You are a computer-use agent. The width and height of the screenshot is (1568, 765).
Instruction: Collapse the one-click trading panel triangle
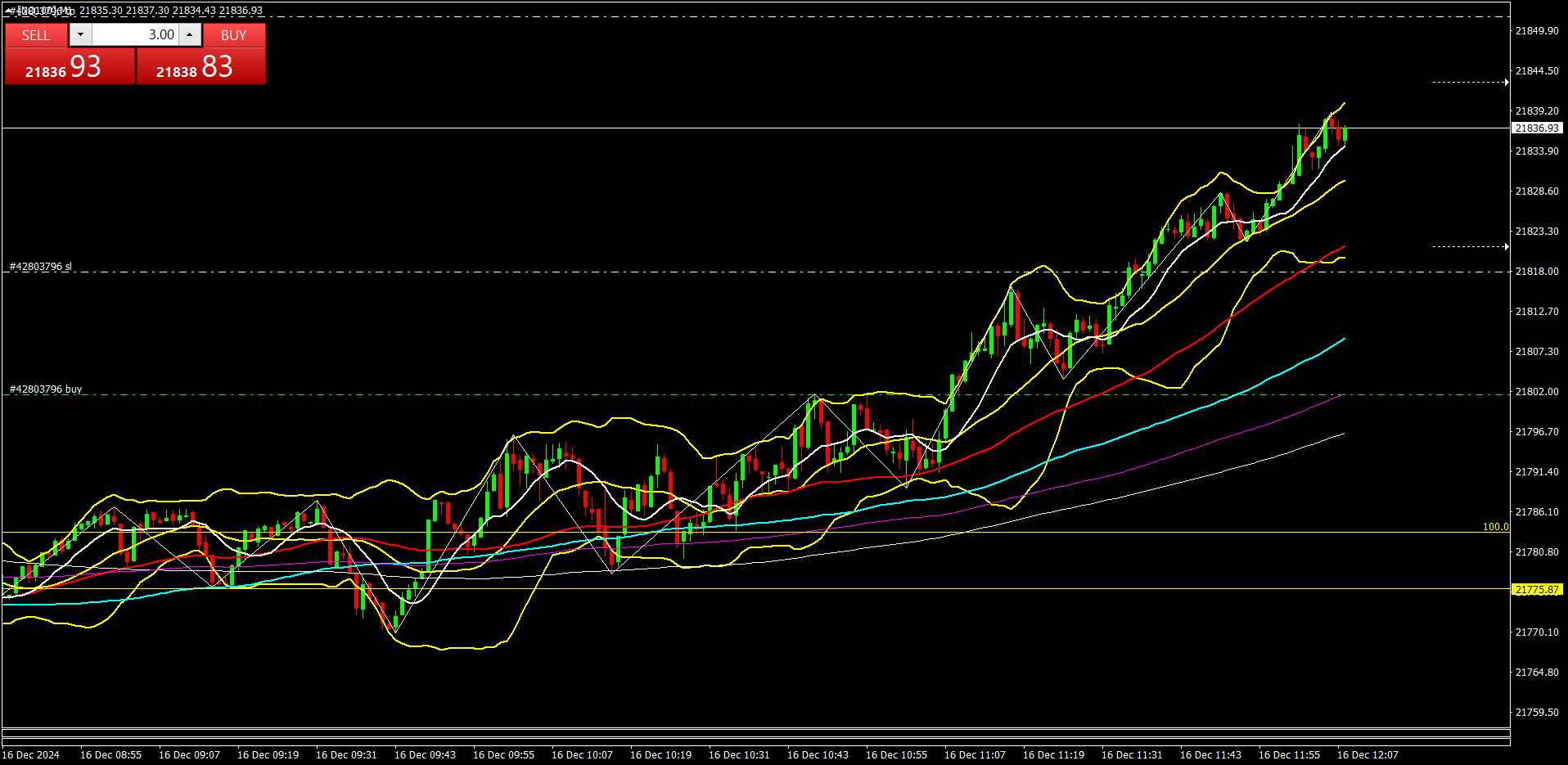point(9,11)
